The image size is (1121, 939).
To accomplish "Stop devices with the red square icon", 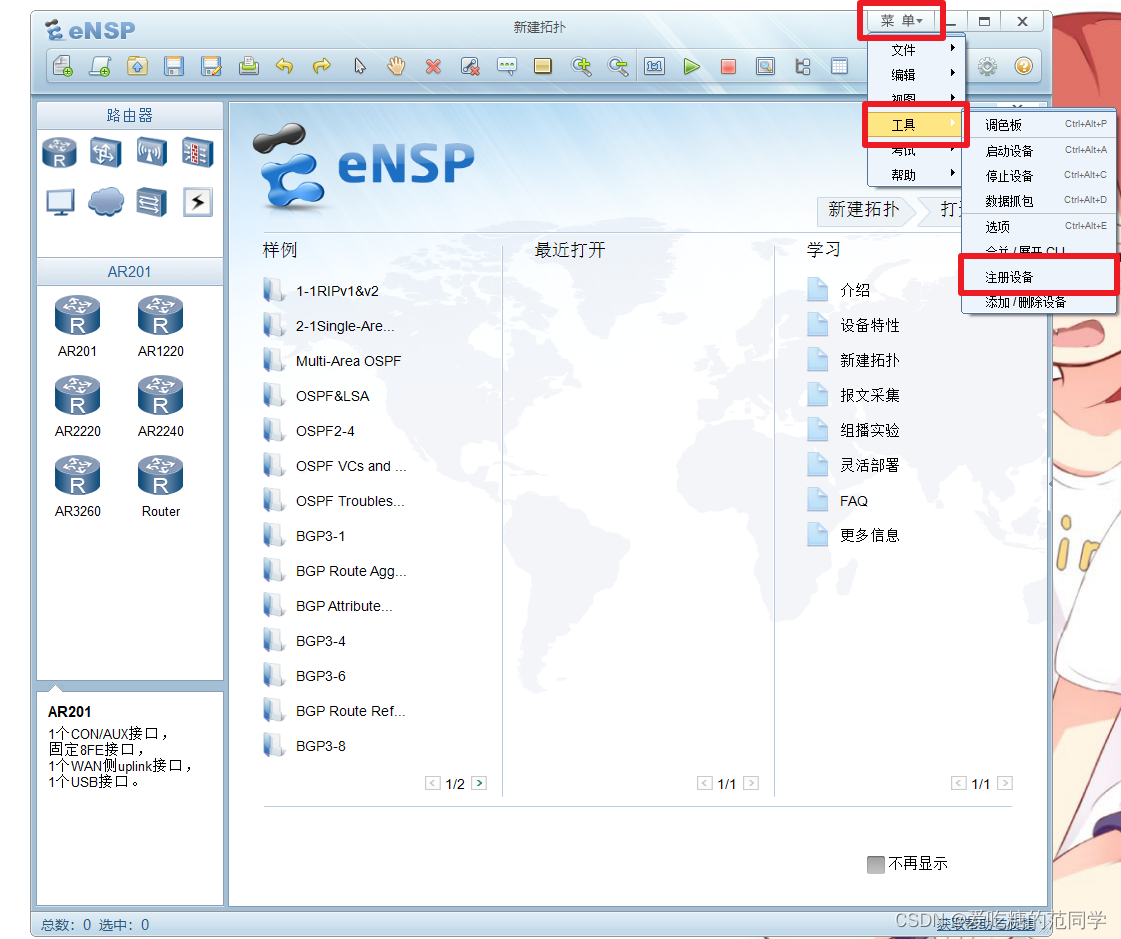I will point(729,66).
